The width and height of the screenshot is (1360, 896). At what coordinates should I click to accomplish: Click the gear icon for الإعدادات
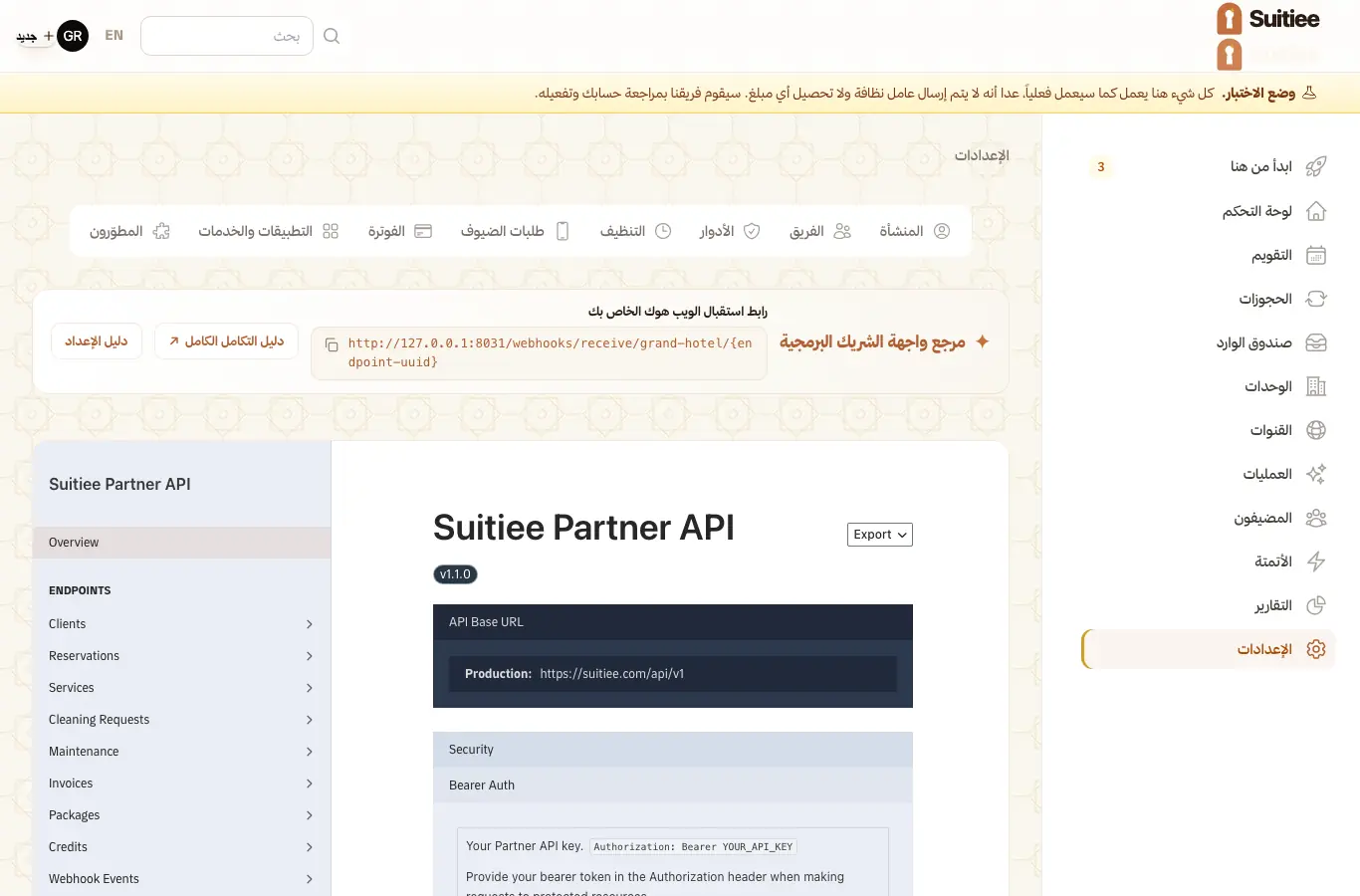coord(1315,649)
